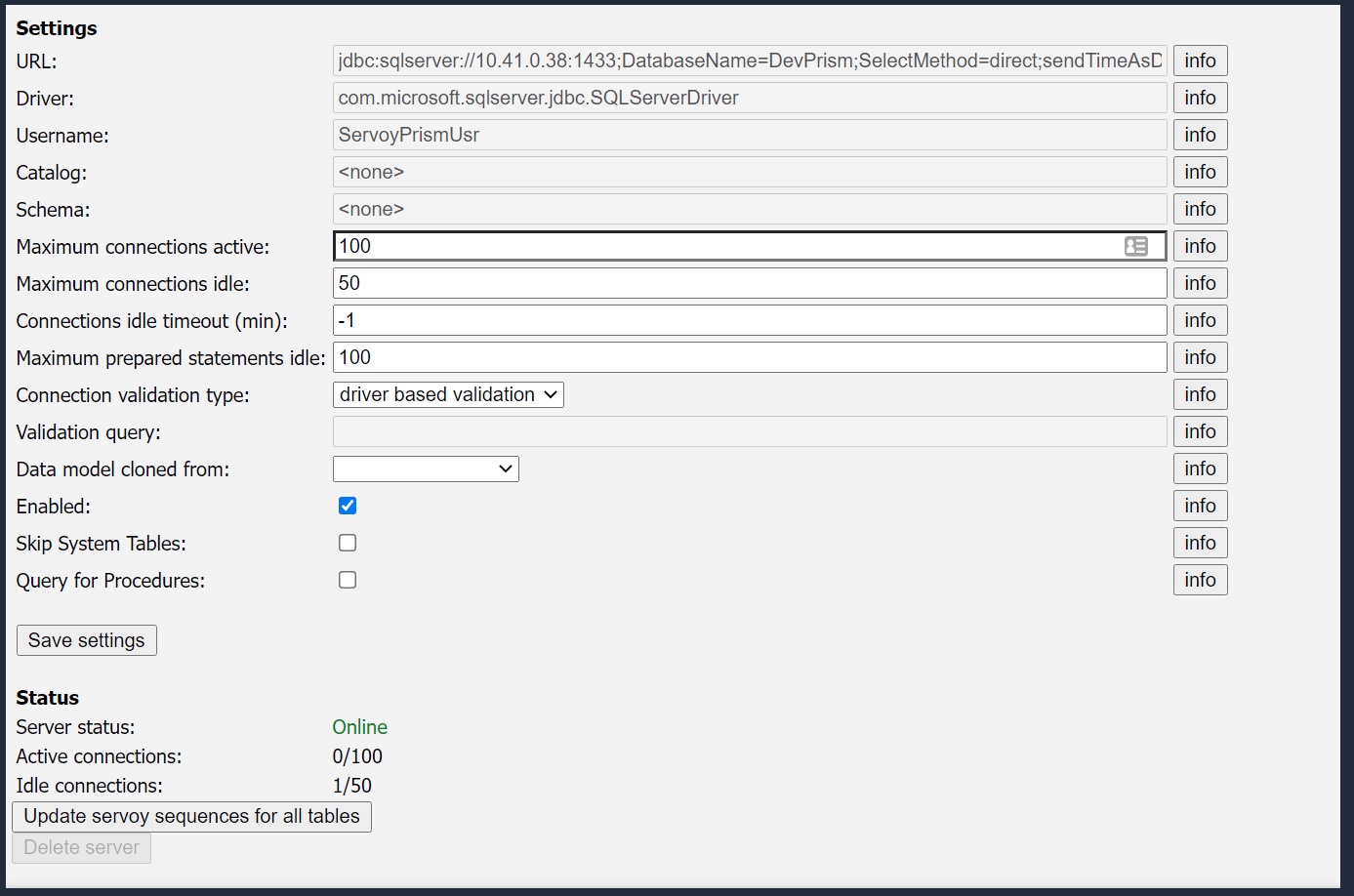Click the info button for the Enabled setting

point(1200,506)
